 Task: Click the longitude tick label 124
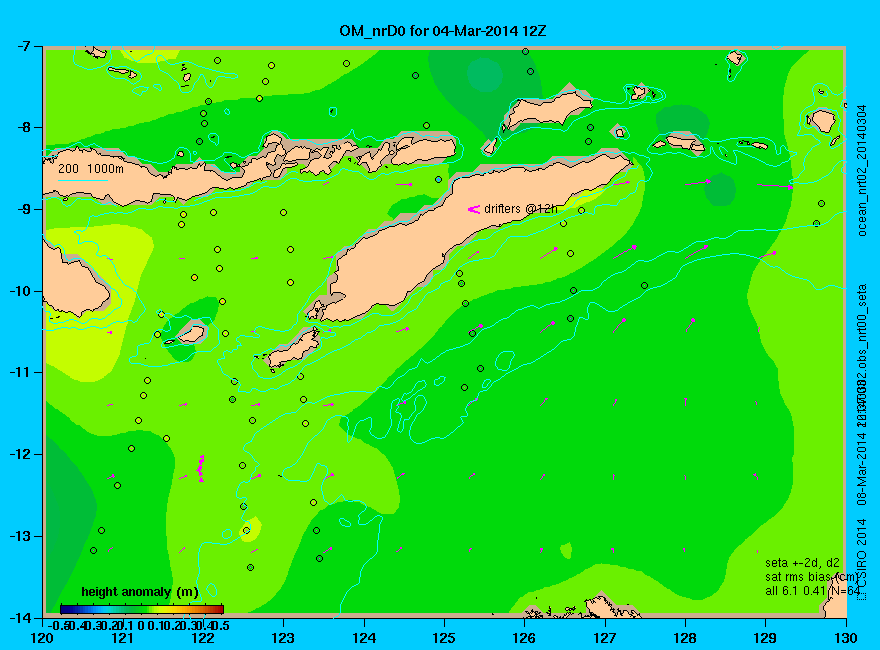point(364,638)
